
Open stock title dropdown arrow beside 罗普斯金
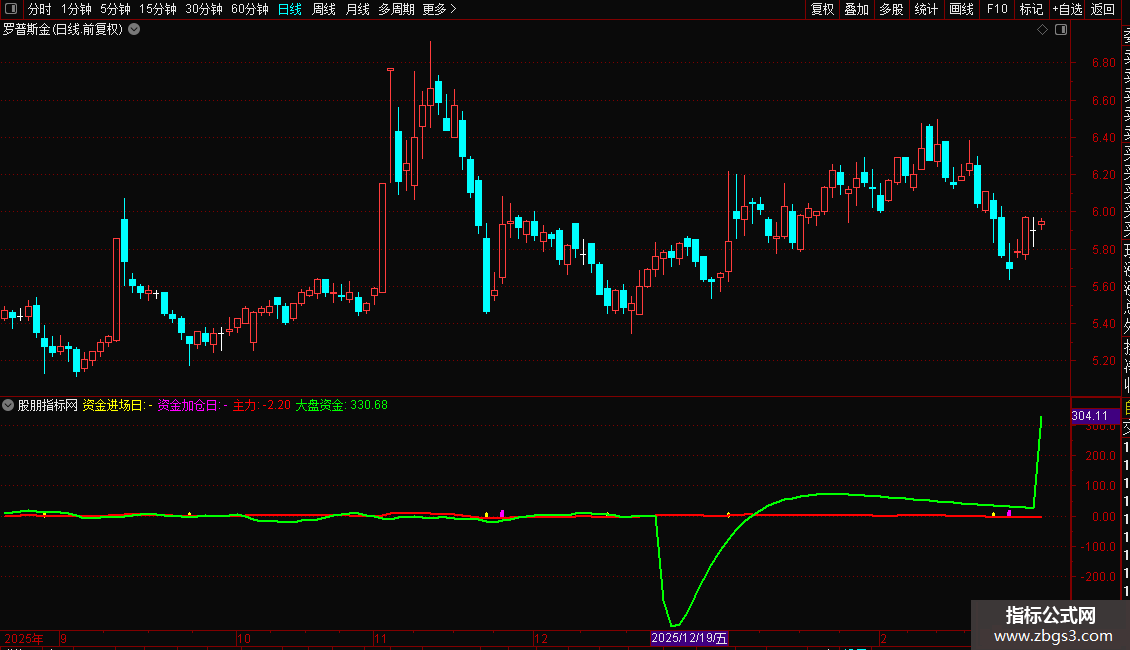coord(134,30)
